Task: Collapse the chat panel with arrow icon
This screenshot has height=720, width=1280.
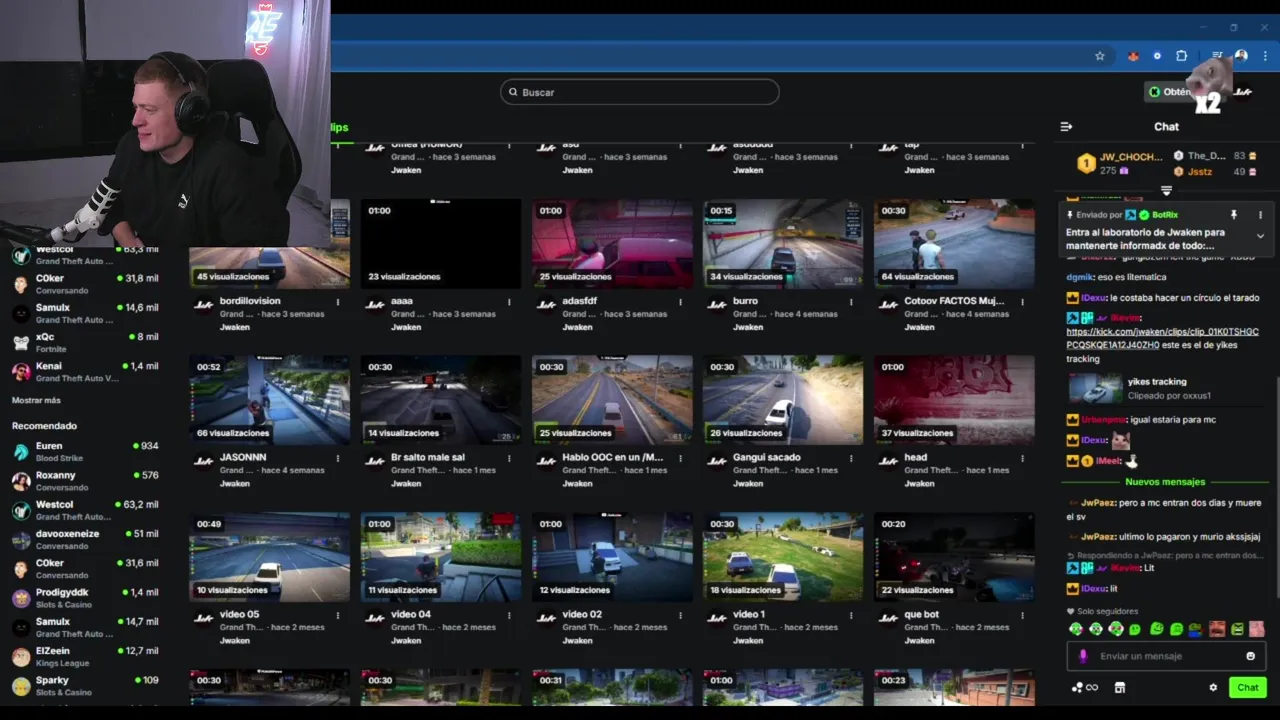Action: (x=1066, y=127)
